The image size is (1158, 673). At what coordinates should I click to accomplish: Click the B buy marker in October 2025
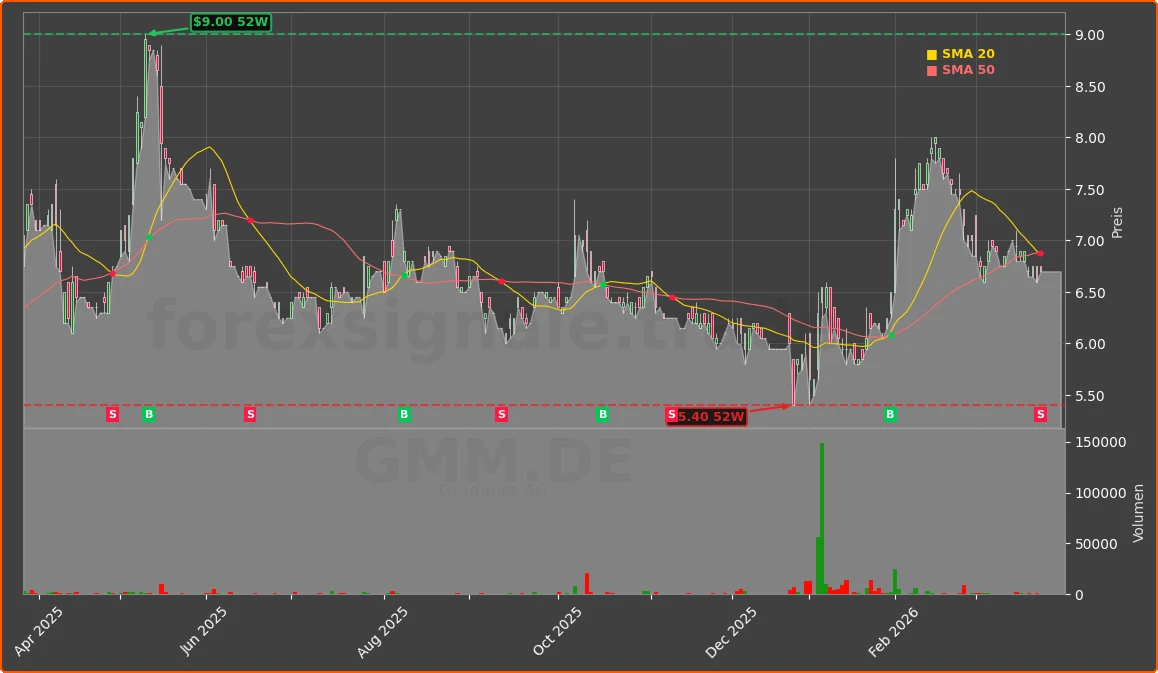click(x=603, y=414)
